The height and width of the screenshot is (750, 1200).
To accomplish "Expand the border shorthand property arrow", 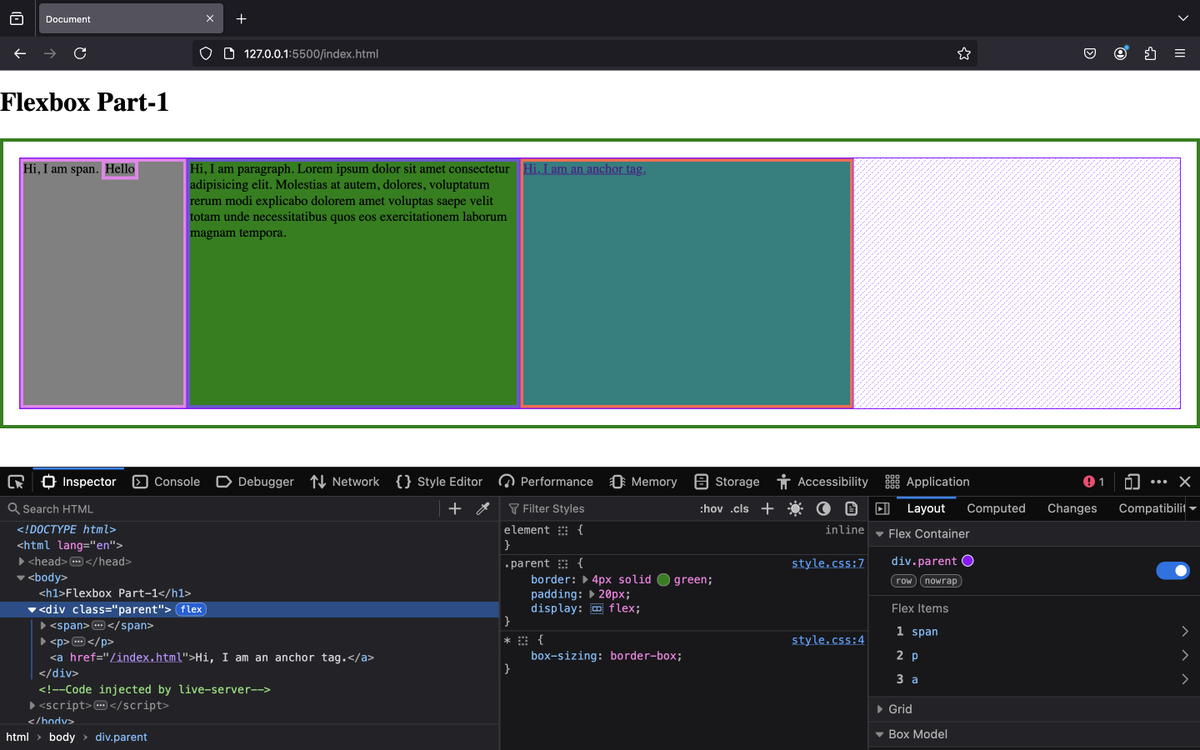I will pyautogui.click(x=584, y=580).
